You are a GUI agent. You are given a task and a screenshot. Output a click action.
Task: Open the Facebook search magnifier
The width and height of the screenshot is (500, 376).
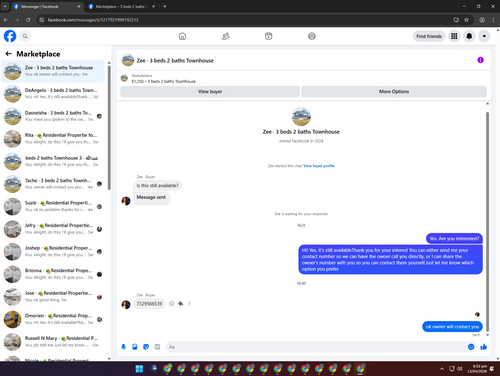pyautogui.click(x=25, y=36)
